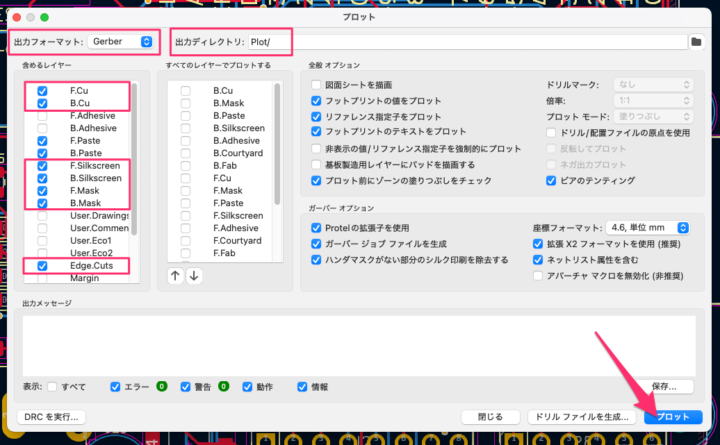This screenshot has height=445, width=720.
Task: Click the ドリル ファイルを生成 button
Action: [581, 416]
